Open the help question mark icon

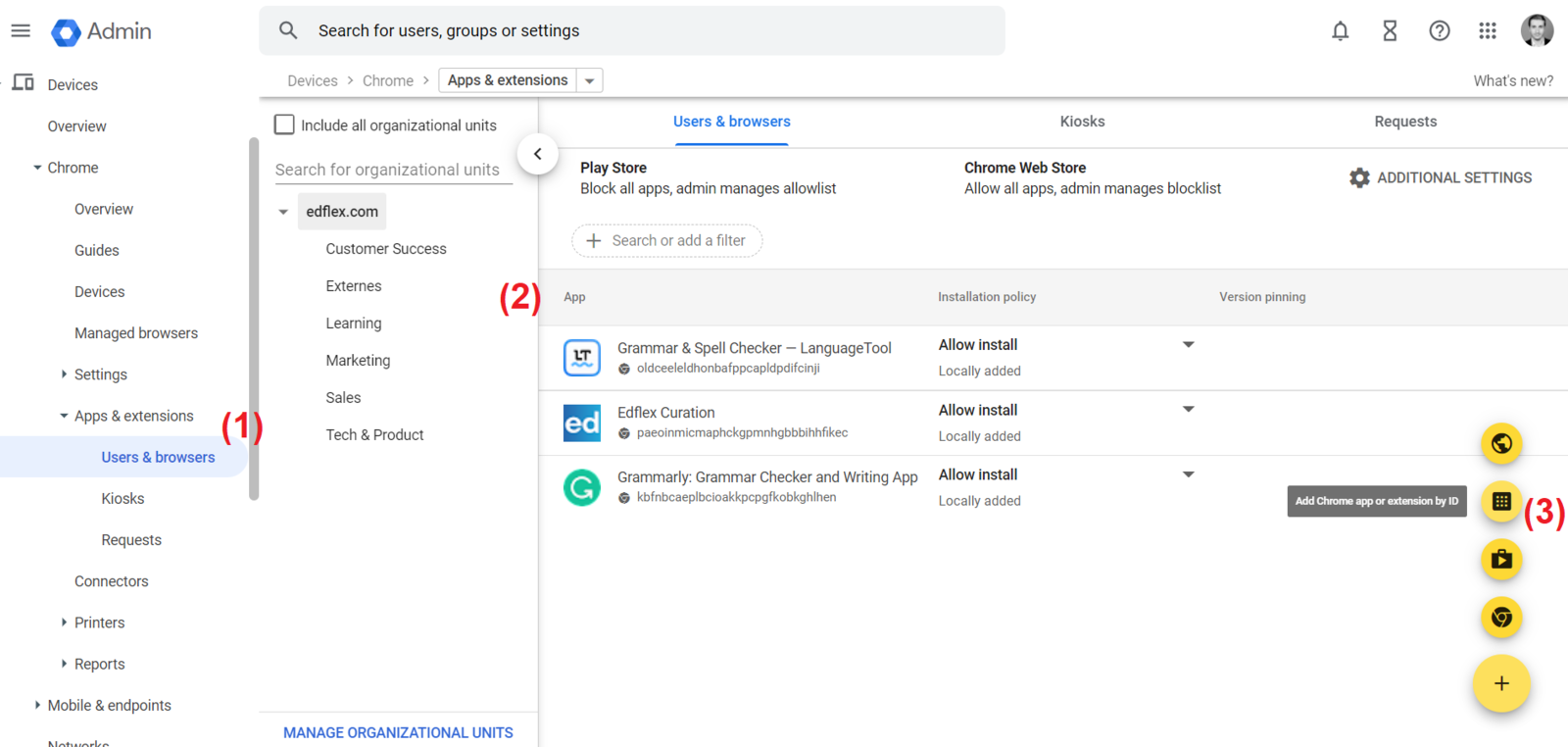click(x=1439, y=31)
